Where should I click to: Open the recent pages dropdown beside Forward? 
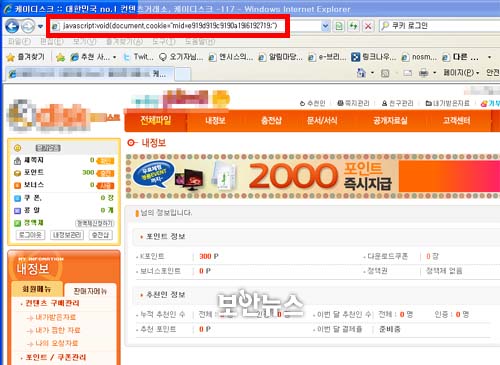pyautogui.click(x=40, y=26)
